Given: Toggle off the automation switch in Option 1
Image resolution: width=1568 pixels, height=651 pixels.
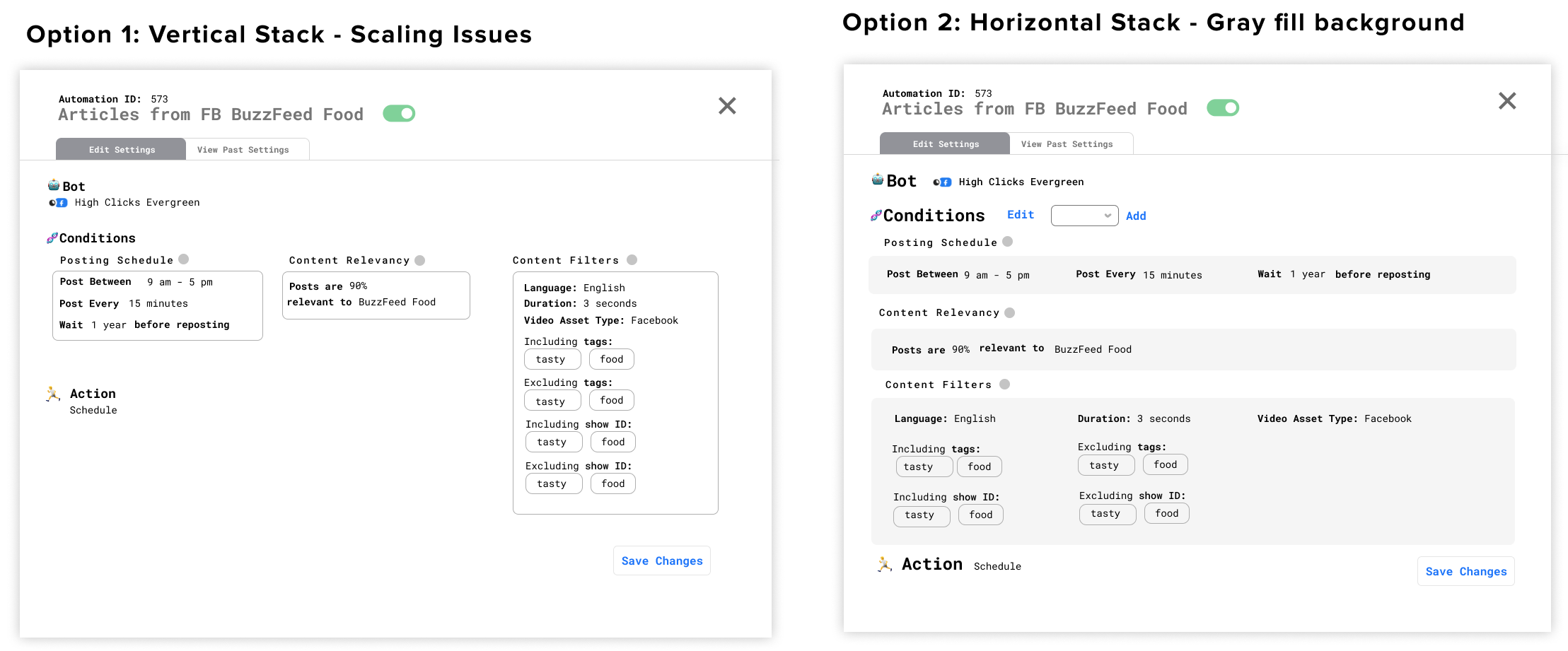Looking at the screenshot, I should (x=399, y=113).
